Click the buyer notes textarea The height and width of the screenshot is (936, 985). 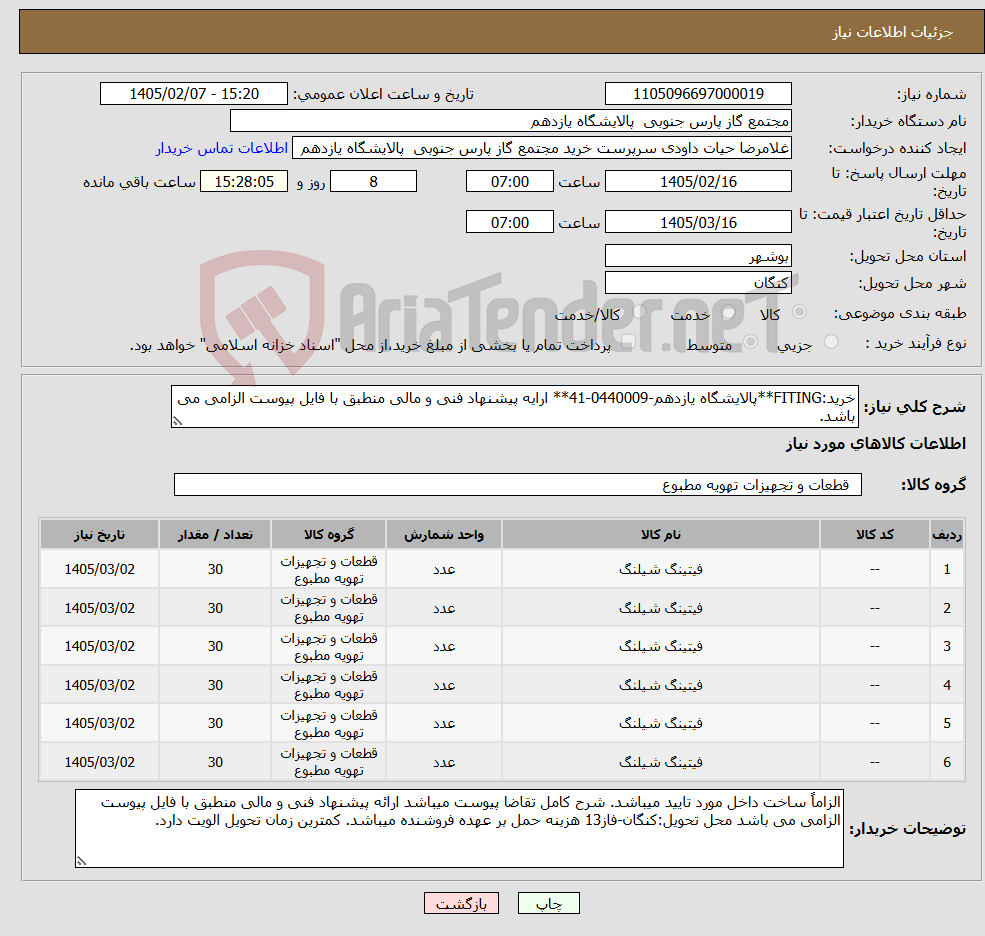pyautogui.click(x=459, y=829)
